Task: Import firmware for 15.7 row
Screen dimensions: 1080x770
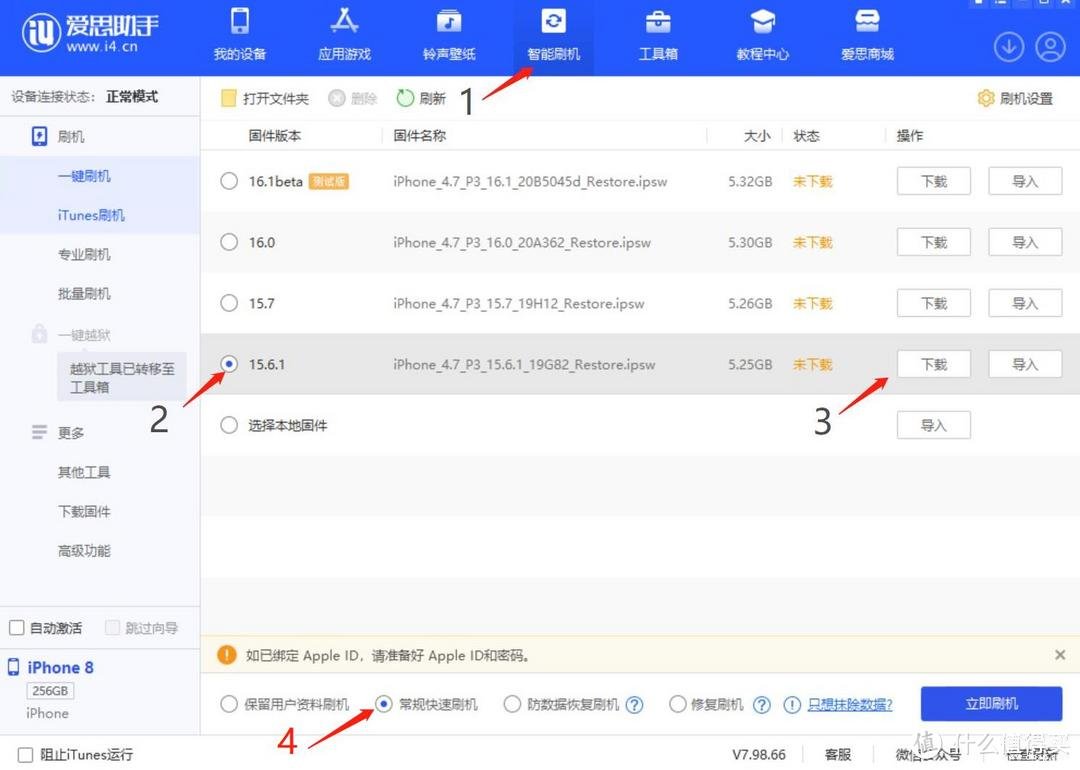Action: [x=1025, y=303]
